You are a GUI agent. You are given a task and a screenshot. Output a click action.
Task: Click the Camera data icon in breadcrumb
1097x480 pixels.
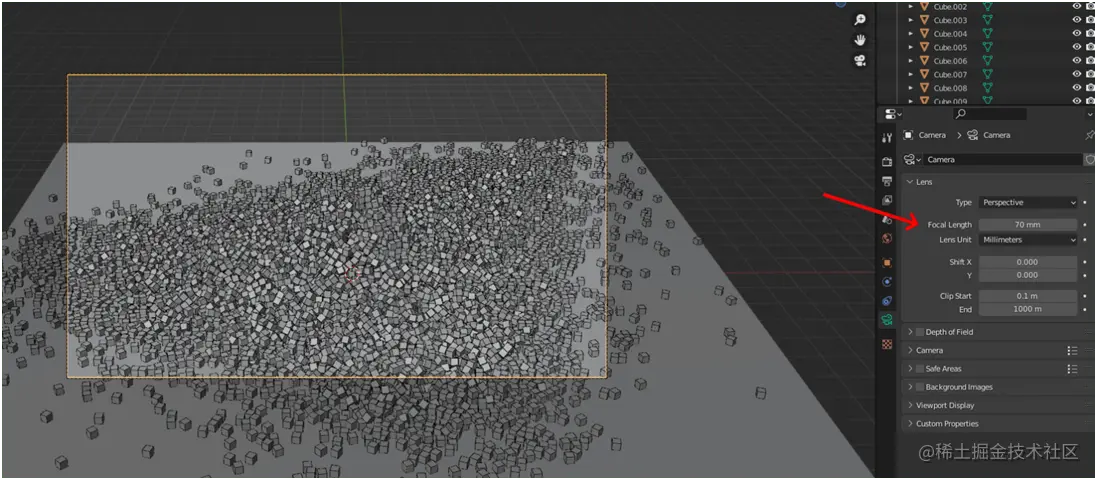(x=972, y=135)
